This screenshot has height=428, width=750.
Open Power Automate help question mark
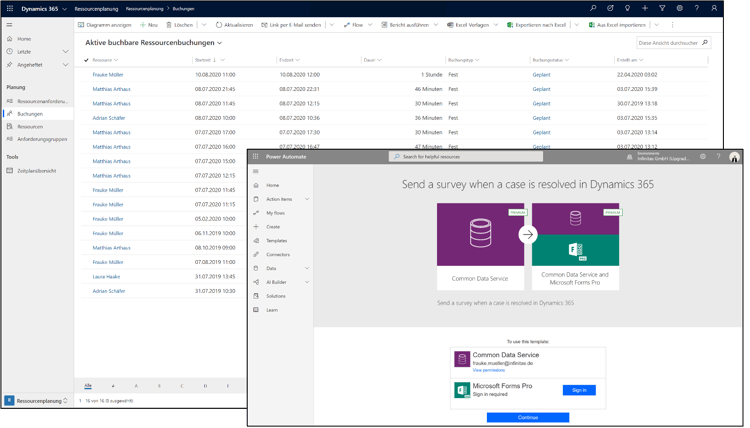click(718, 156)
